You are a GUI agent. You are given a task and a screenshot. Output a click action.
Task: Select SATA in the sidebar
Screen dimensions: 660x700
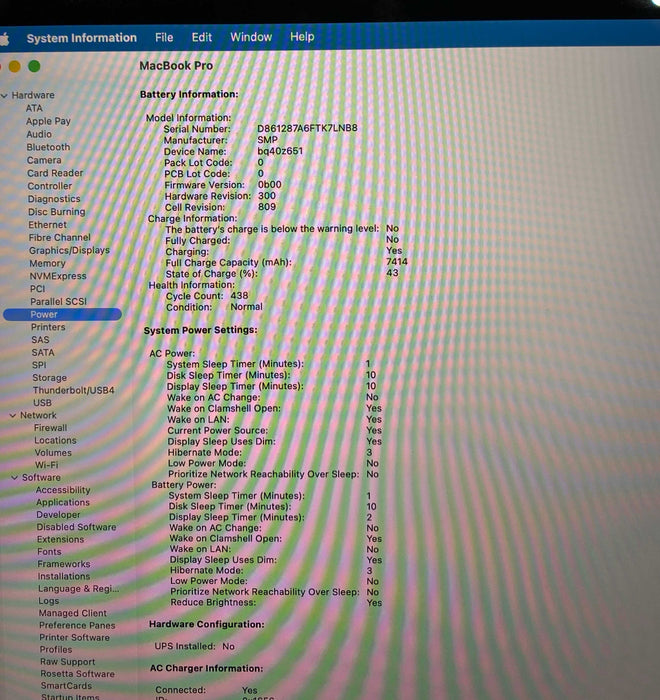tap(43, 353)
